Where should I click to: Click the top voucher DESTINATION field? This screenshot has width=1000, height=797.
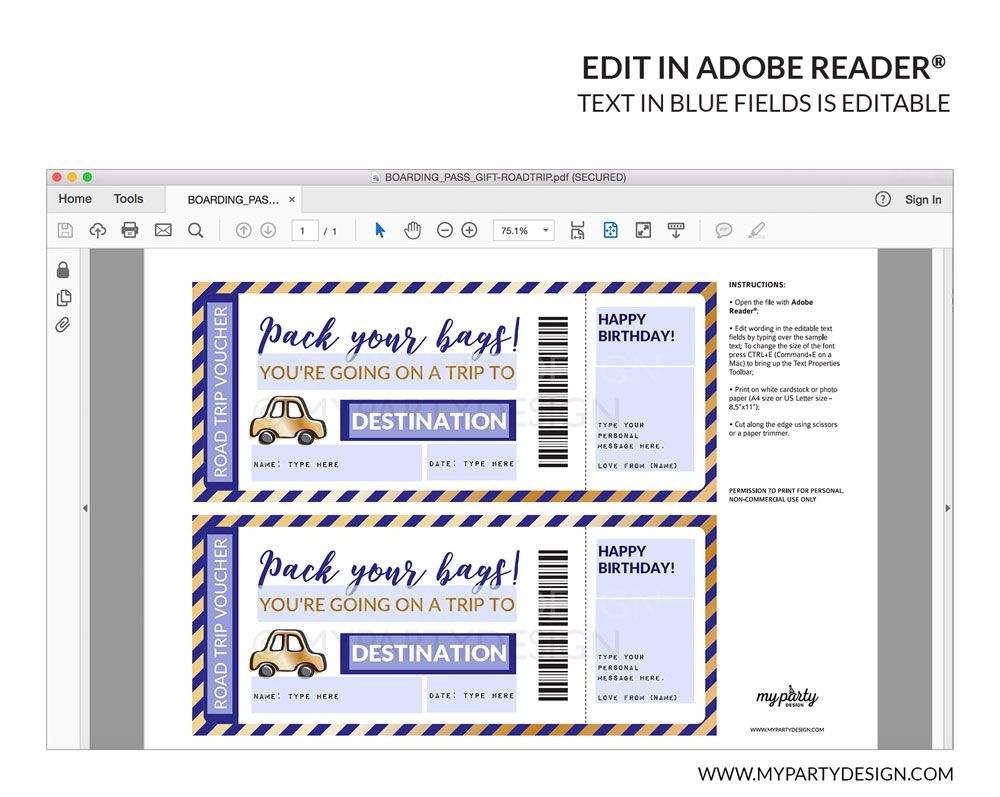pyautogui.click(x=428, y=421)
